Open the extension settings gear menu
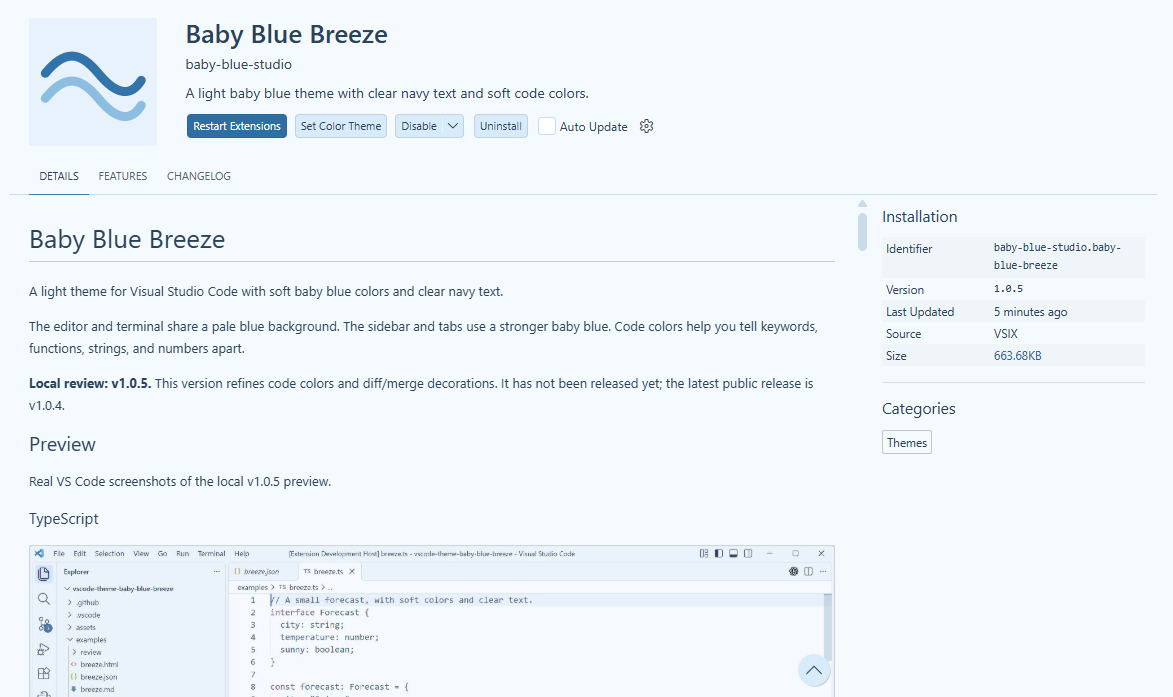Viewport: 1173px width, 697px height. click(646, 126)
